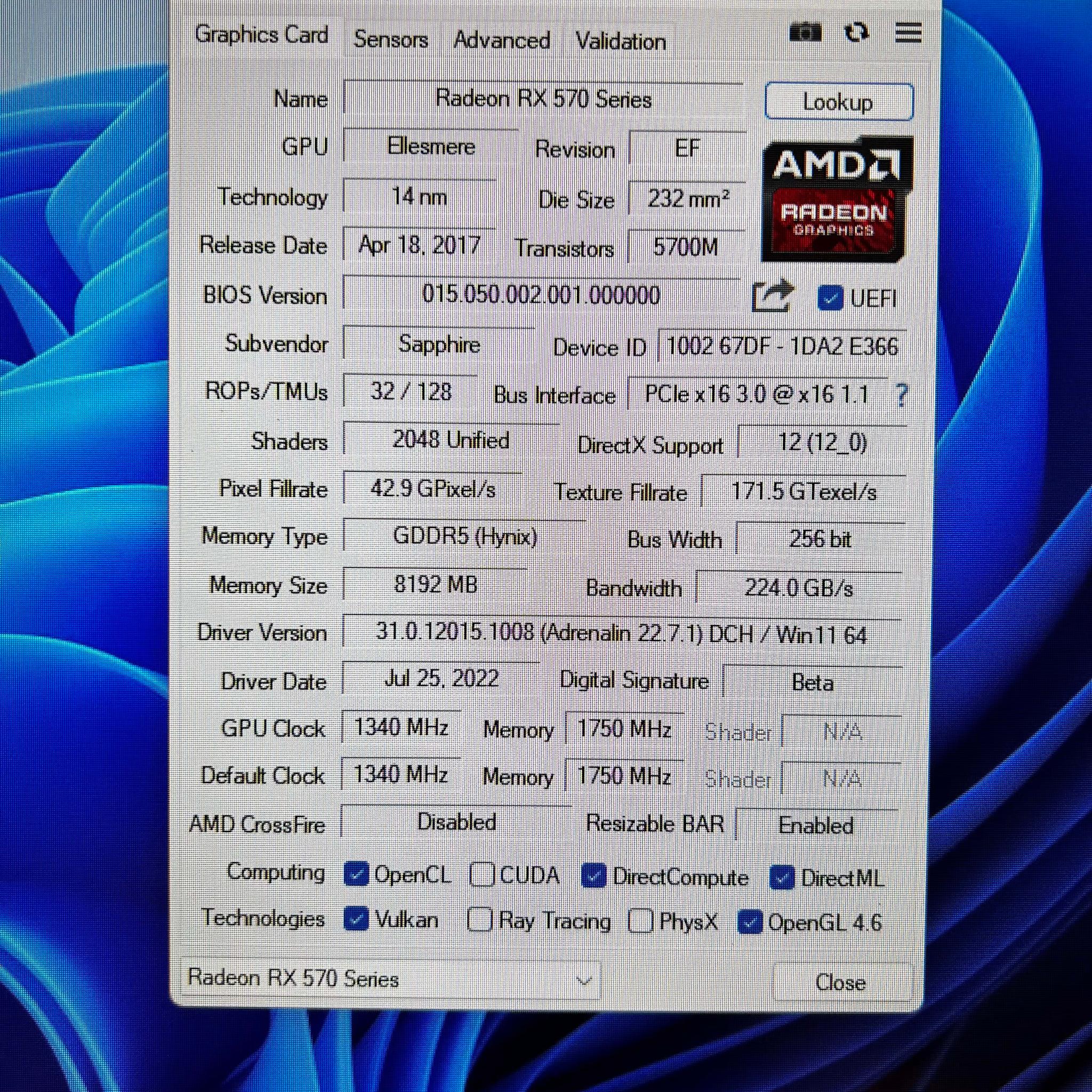The image size is (1092, 1092).
Task: Click the AMD Radeon Graphics logo
Action: (x=837, y=199)
